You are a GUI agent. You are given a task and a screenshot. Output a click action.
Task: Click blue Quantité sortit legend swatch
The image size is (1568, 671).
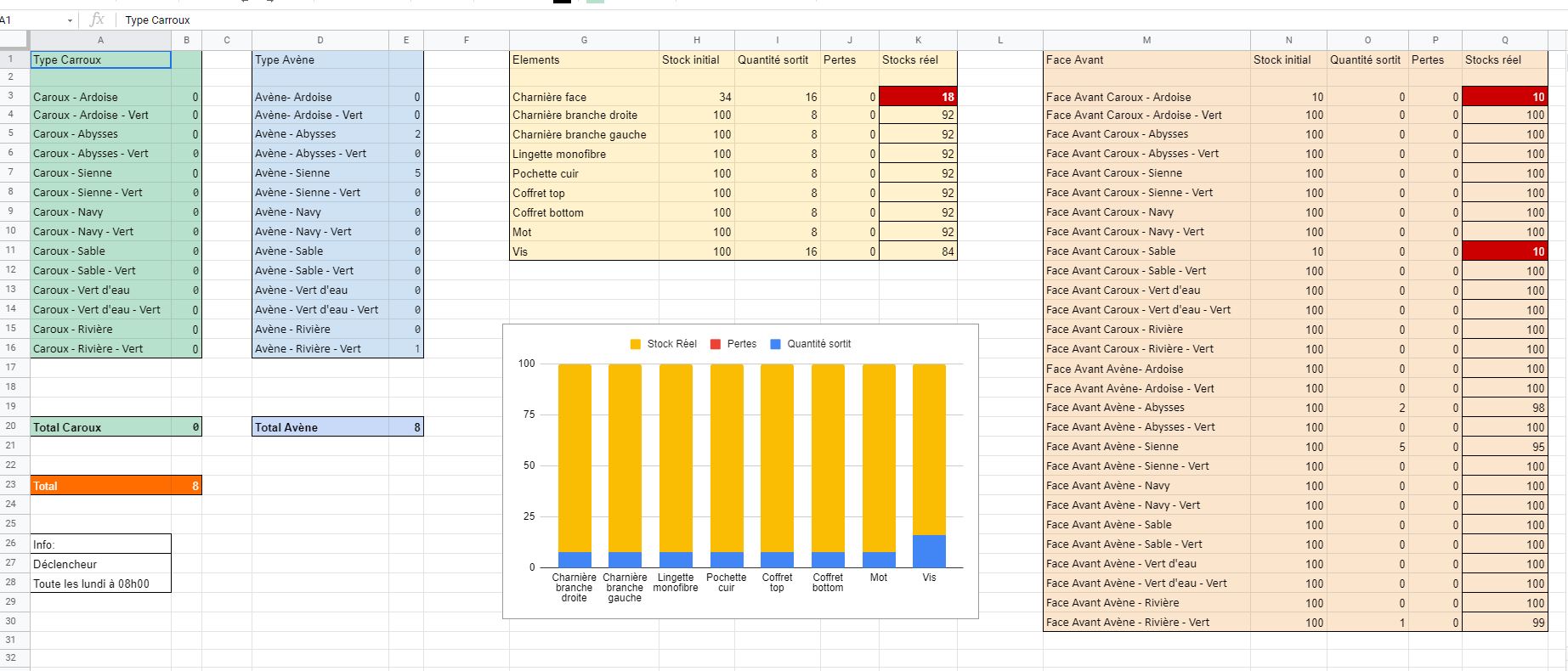[x=775, y=344]
